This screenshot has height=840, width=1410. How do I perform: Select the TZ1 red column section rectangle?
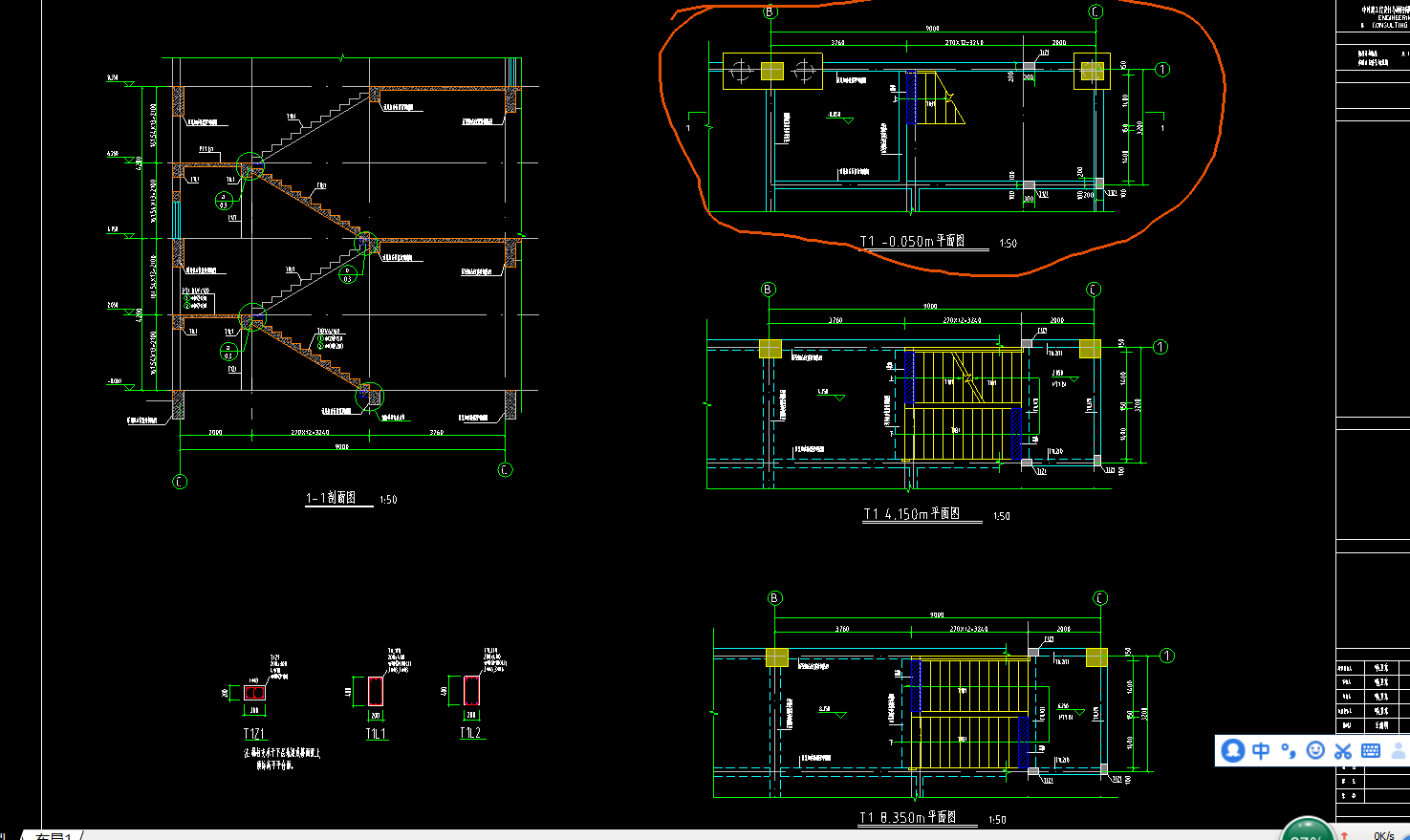[x=254, y=693]
